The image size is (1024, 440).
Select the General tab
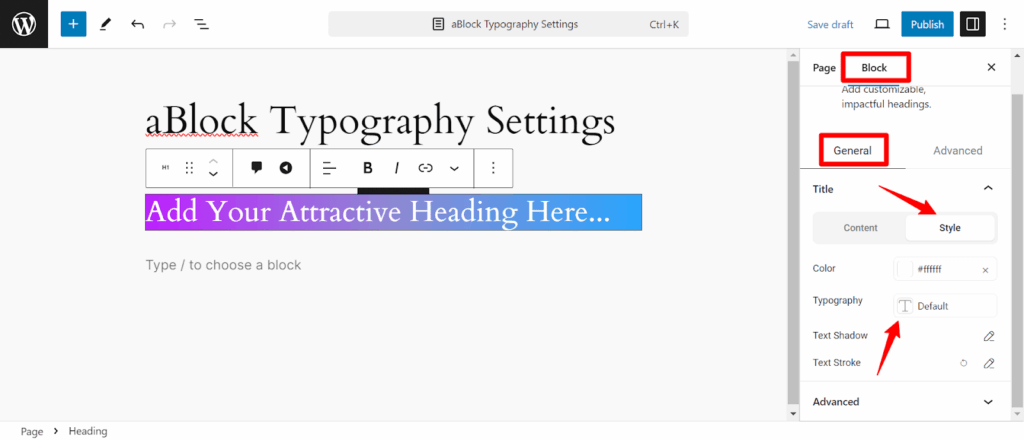852,150
